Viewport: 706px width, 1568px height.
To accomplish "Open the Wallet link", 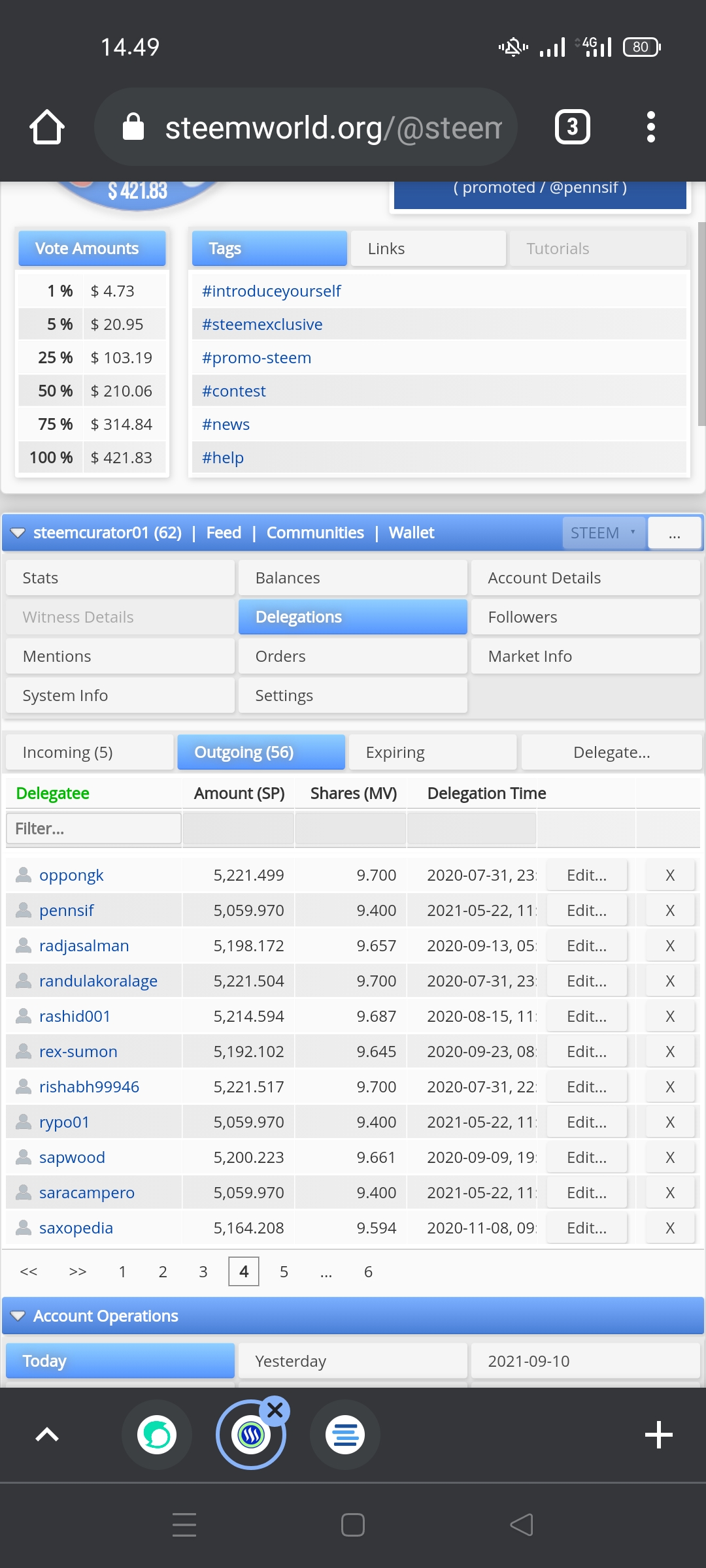I will click(x=411, y=532).
